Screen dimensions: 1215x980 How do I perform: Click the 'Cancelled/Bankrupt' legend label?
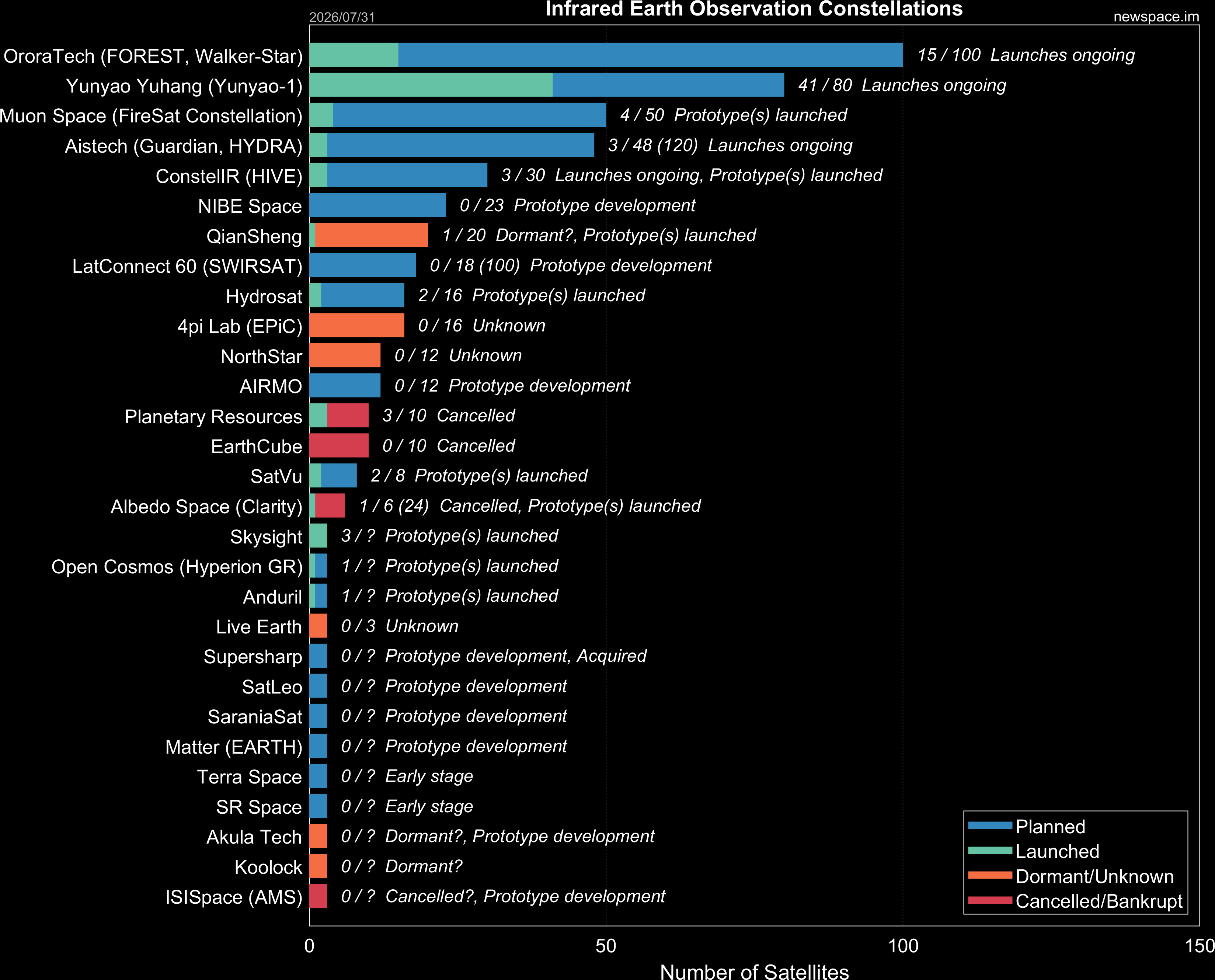(1099, 901)
